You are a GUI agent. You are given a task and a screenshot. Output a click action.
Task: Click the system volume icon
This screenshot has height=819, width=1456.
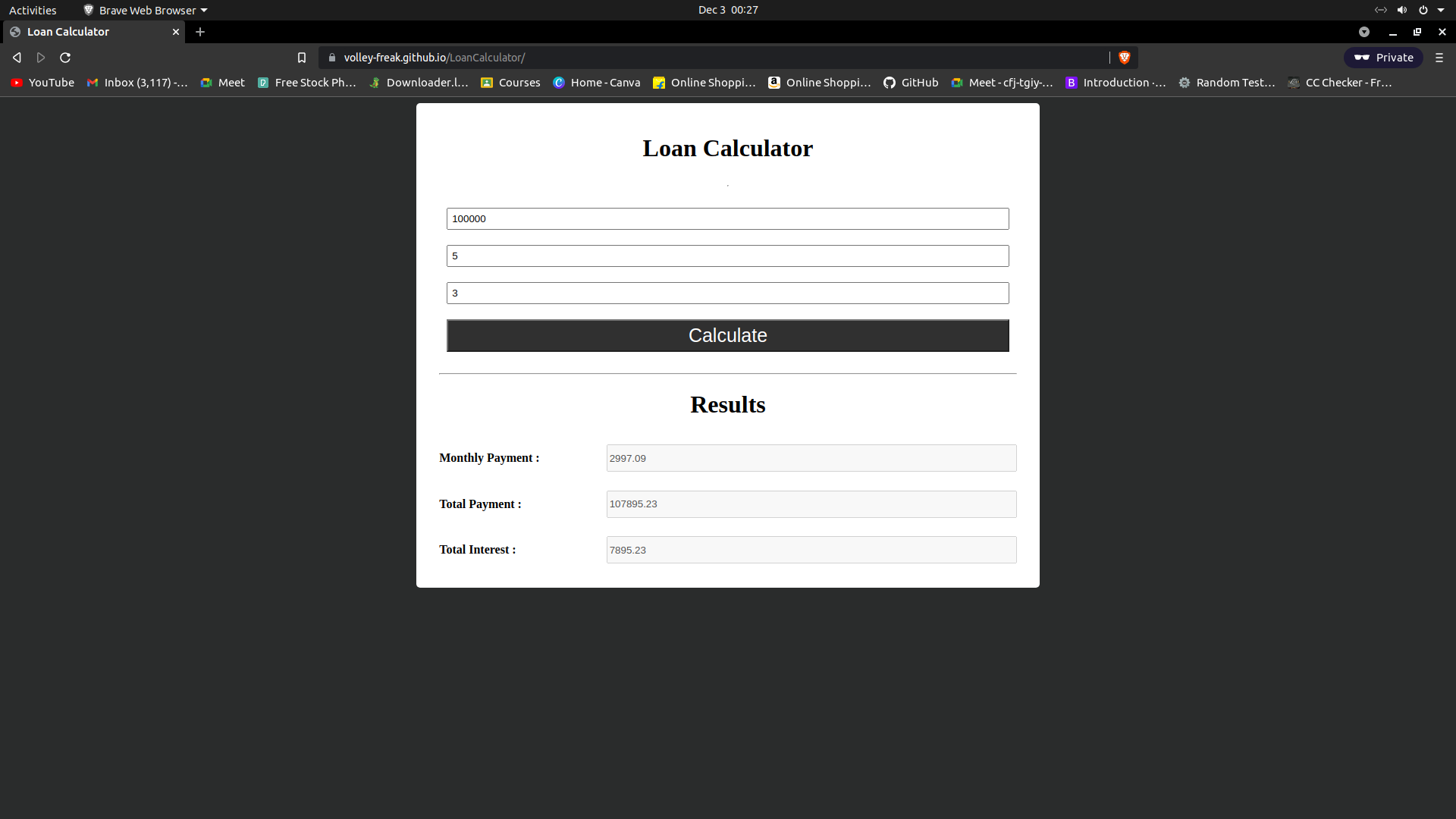pyautogui.click(x=1402, y=10)
